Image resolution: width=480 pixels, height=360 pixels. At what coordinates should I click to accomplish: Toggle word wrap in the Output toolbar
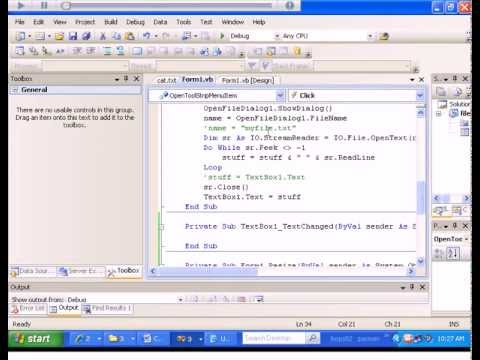tap(259, 299)
